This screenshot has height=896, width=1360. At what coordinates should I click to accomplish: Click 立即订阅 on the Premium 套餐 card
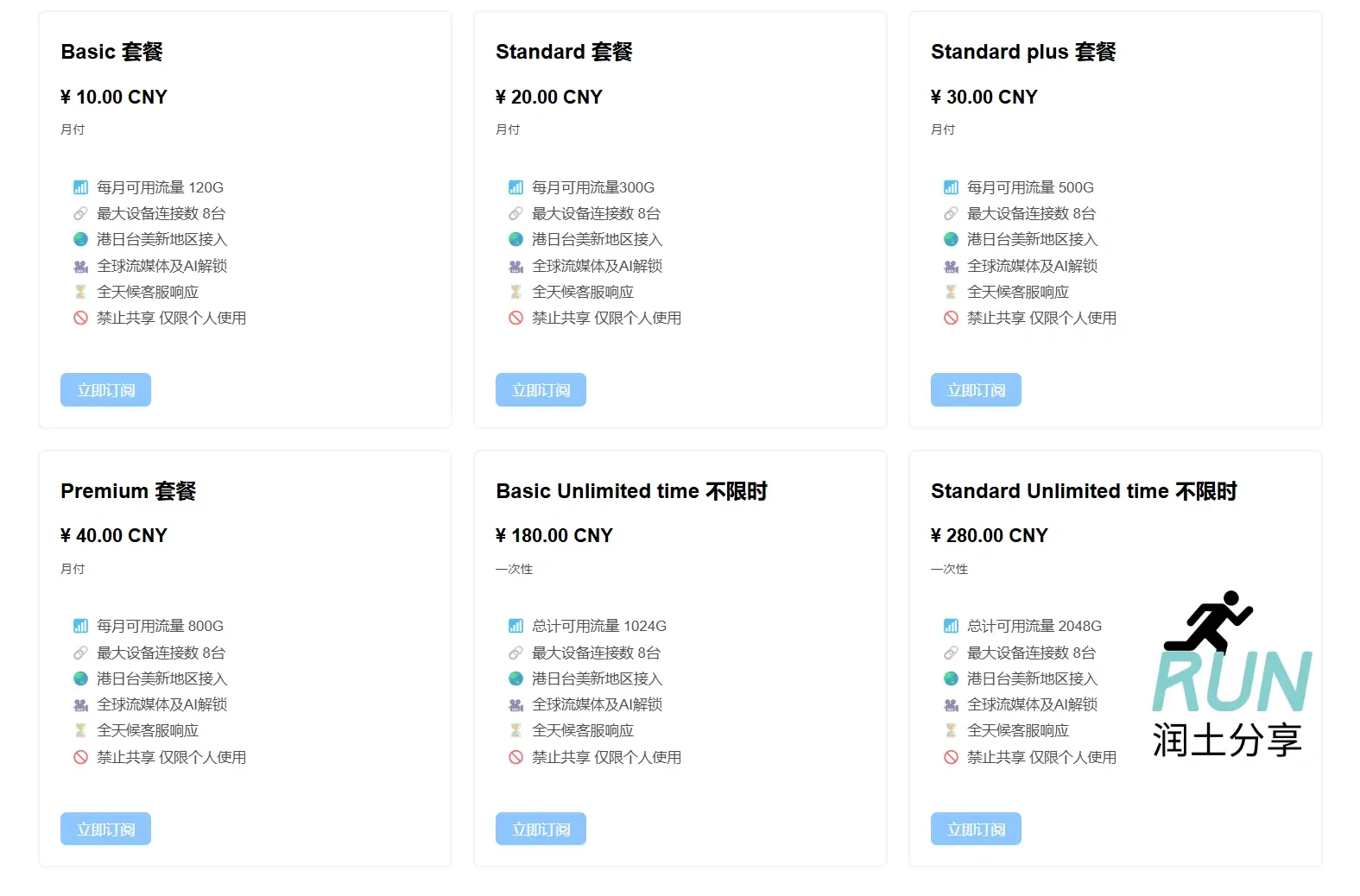tap(105, 828)
